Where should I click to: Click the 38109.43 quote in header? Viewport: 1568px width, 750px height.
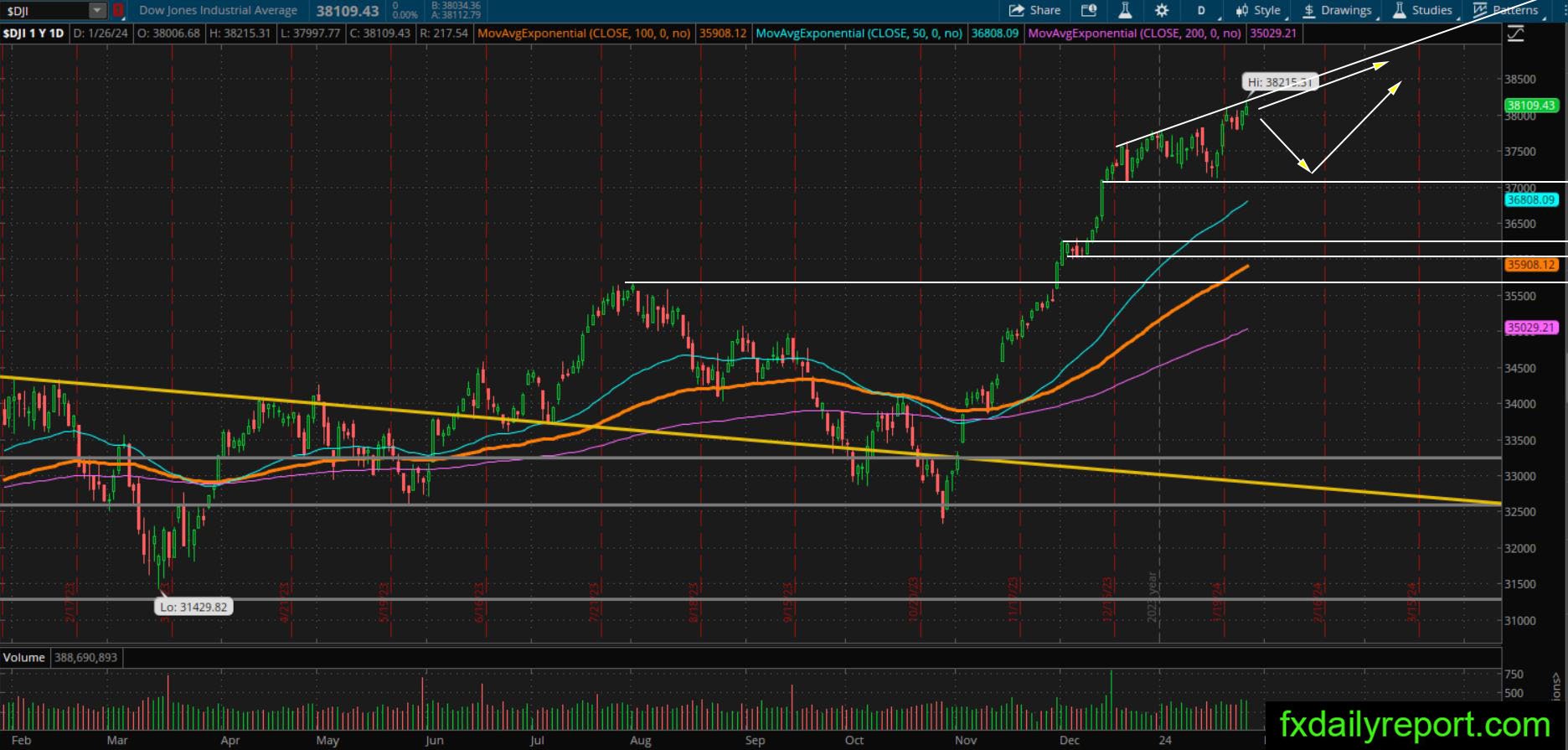tap(348, 11)
